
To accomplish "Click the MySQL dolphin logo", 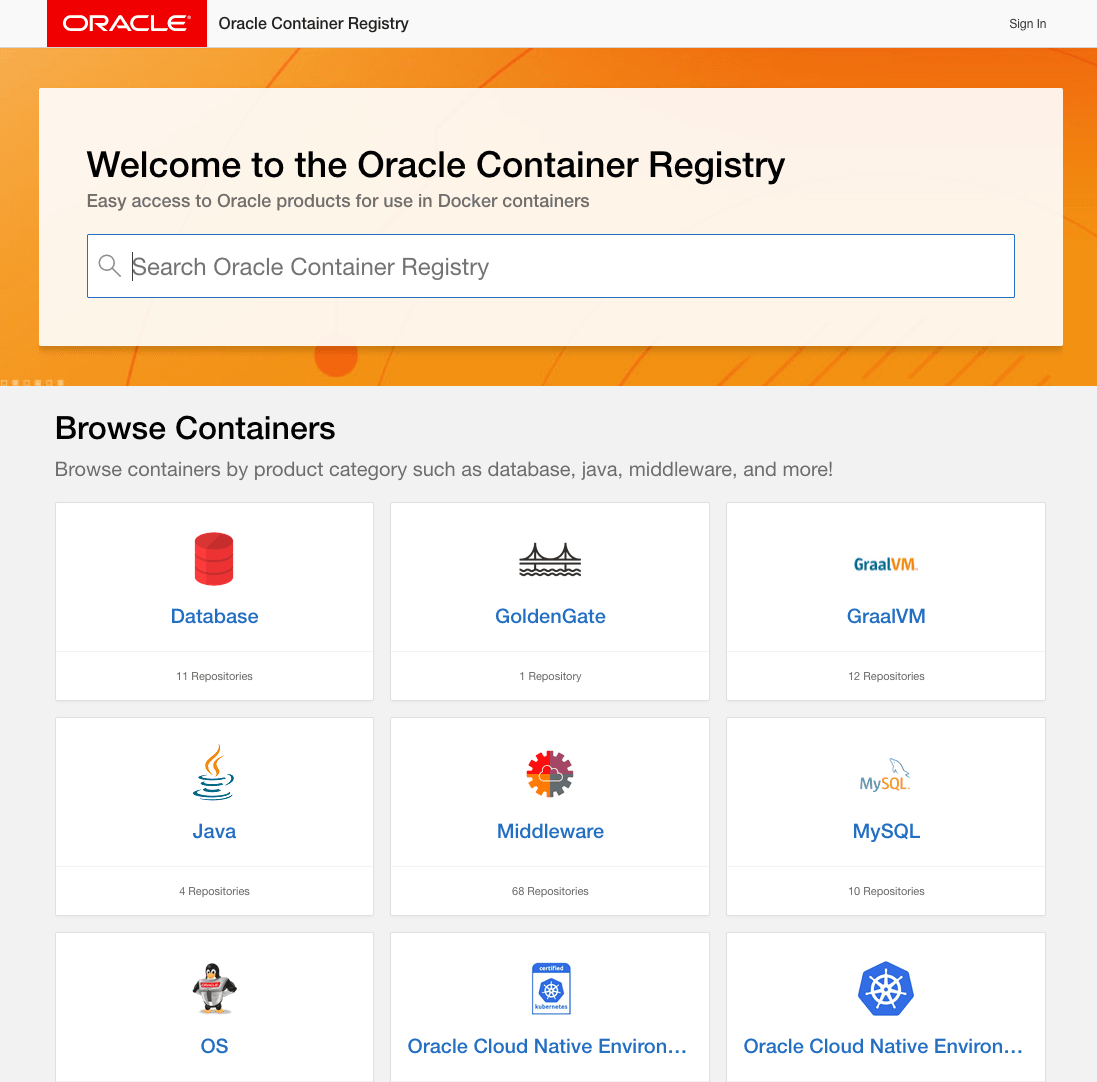I will (885, 774).
